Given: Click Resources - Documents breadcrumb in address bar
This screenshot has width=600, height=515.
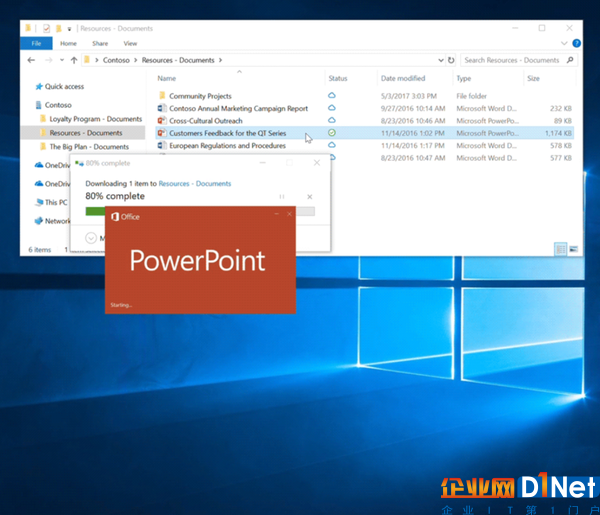Looking at the screenshot, I should click(178, 60).
